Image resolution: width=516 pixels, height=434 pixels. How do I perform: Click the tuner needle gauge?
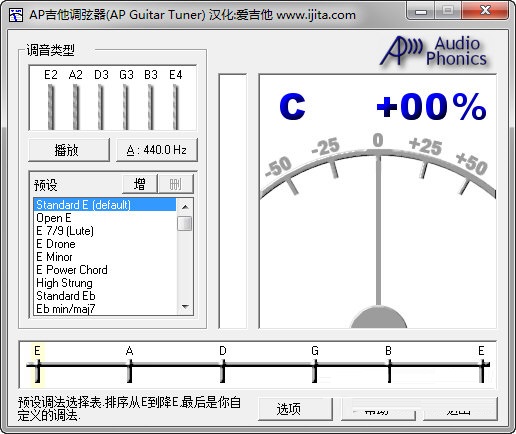[378, 201]
